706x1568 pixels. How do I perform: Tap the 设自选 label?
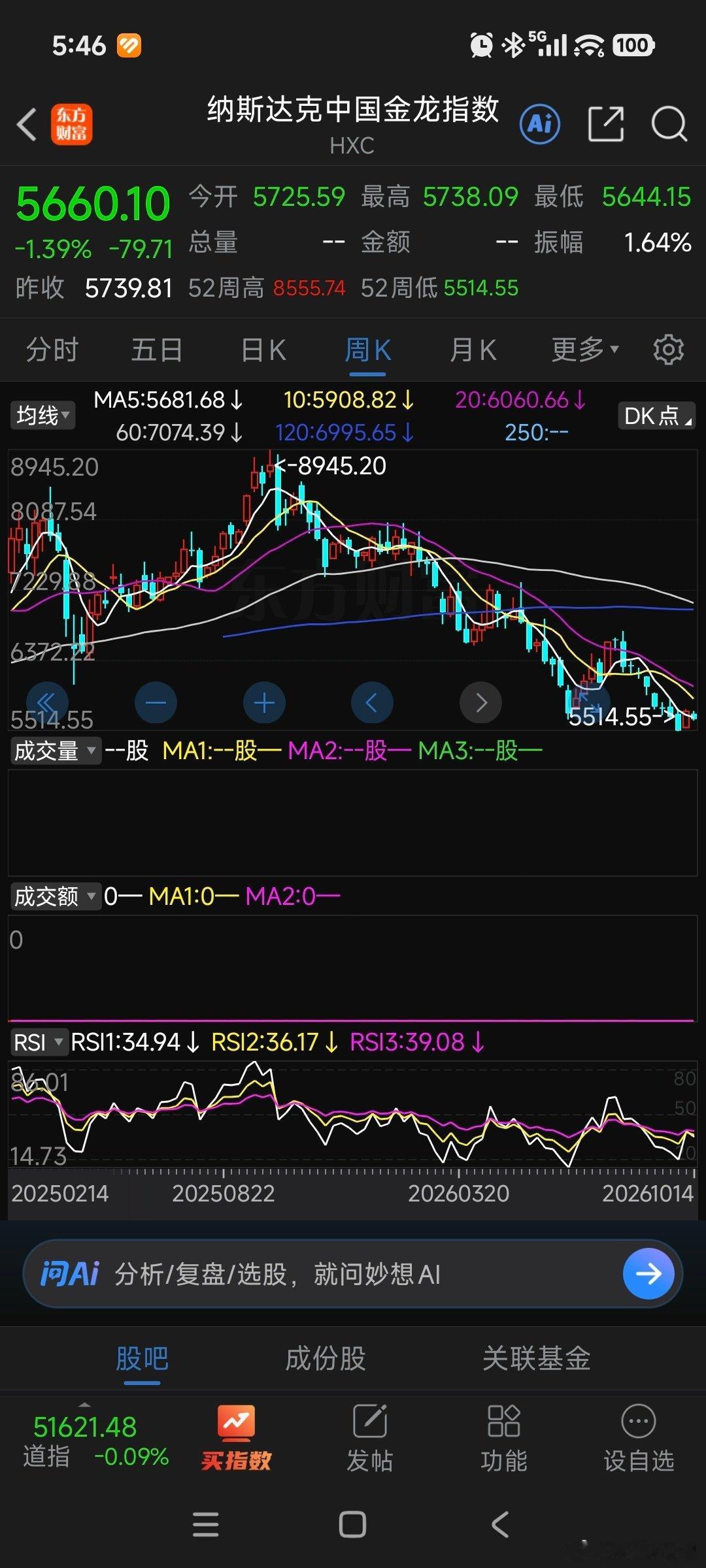coord(638,1460)
